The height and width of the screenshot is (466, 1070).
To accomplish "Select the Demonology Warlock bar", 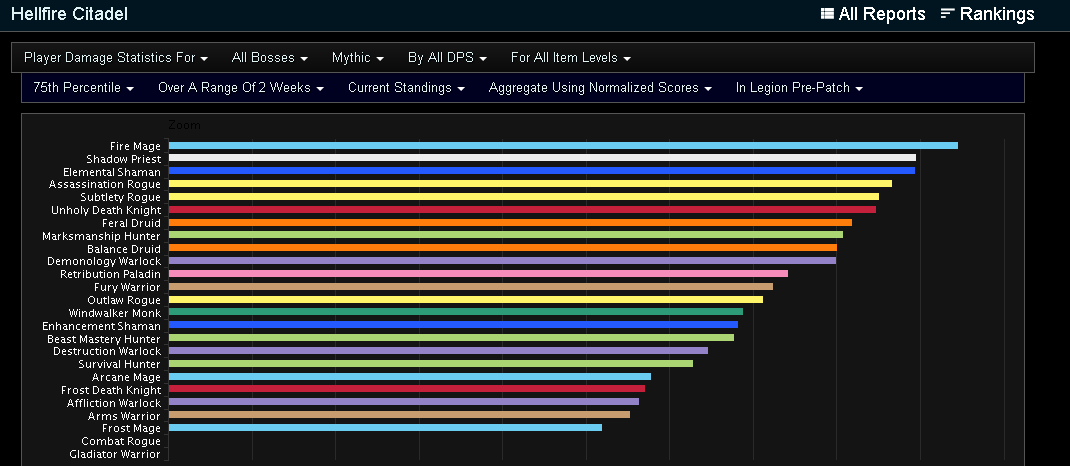I will click(x=502, y=261).
